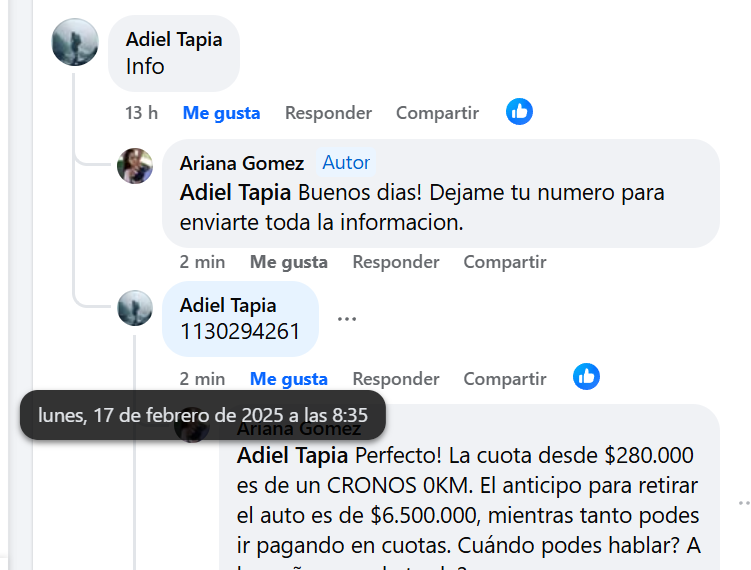Click Compartir under the Info comment

click(437, 113)
